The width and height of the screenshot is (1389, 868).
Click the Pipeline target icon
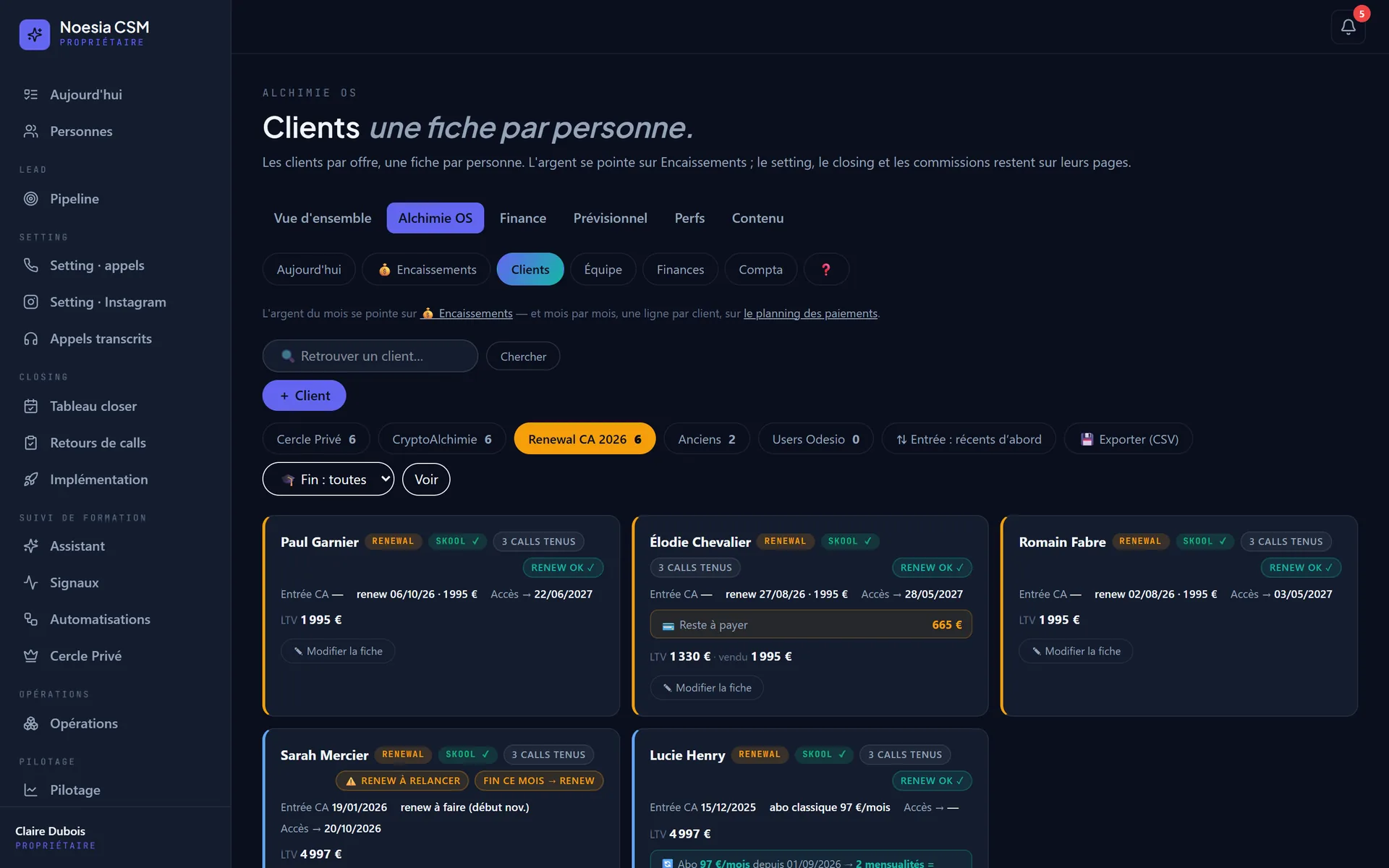[x=30, y=199]
